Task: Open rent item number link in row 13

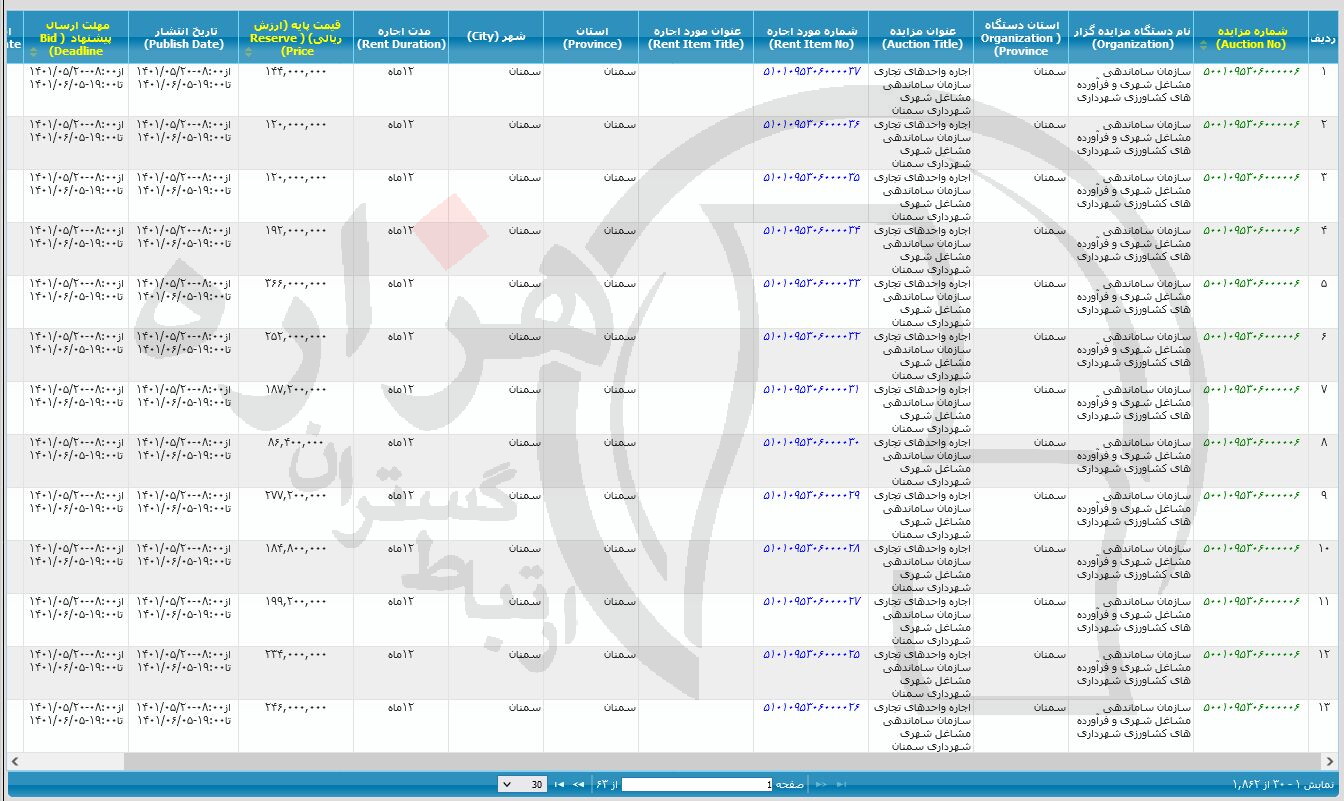Action: [x=811, y=707]
